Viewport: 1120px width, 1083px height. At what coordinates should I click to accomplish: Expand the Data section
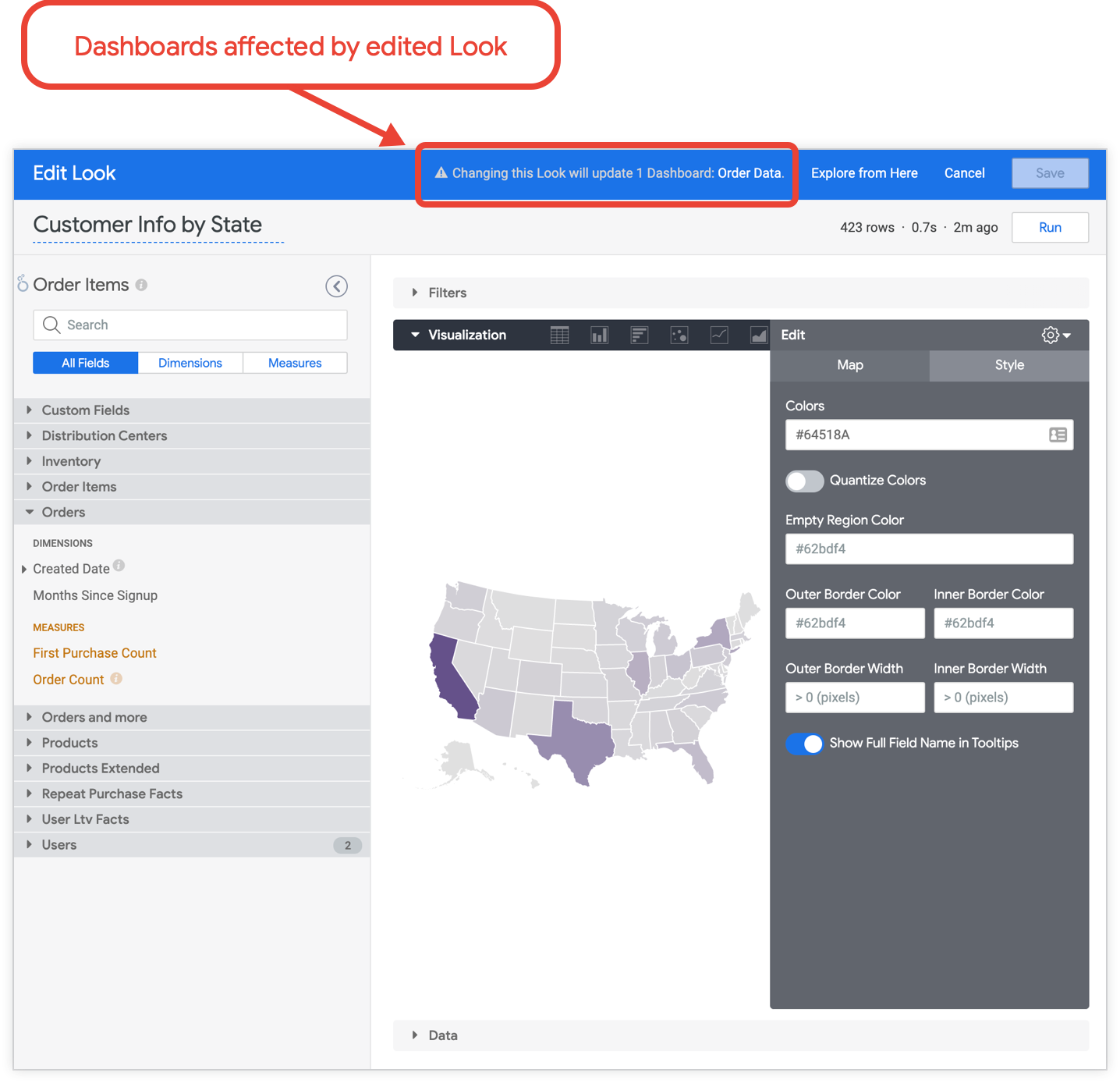(442, 1035)
